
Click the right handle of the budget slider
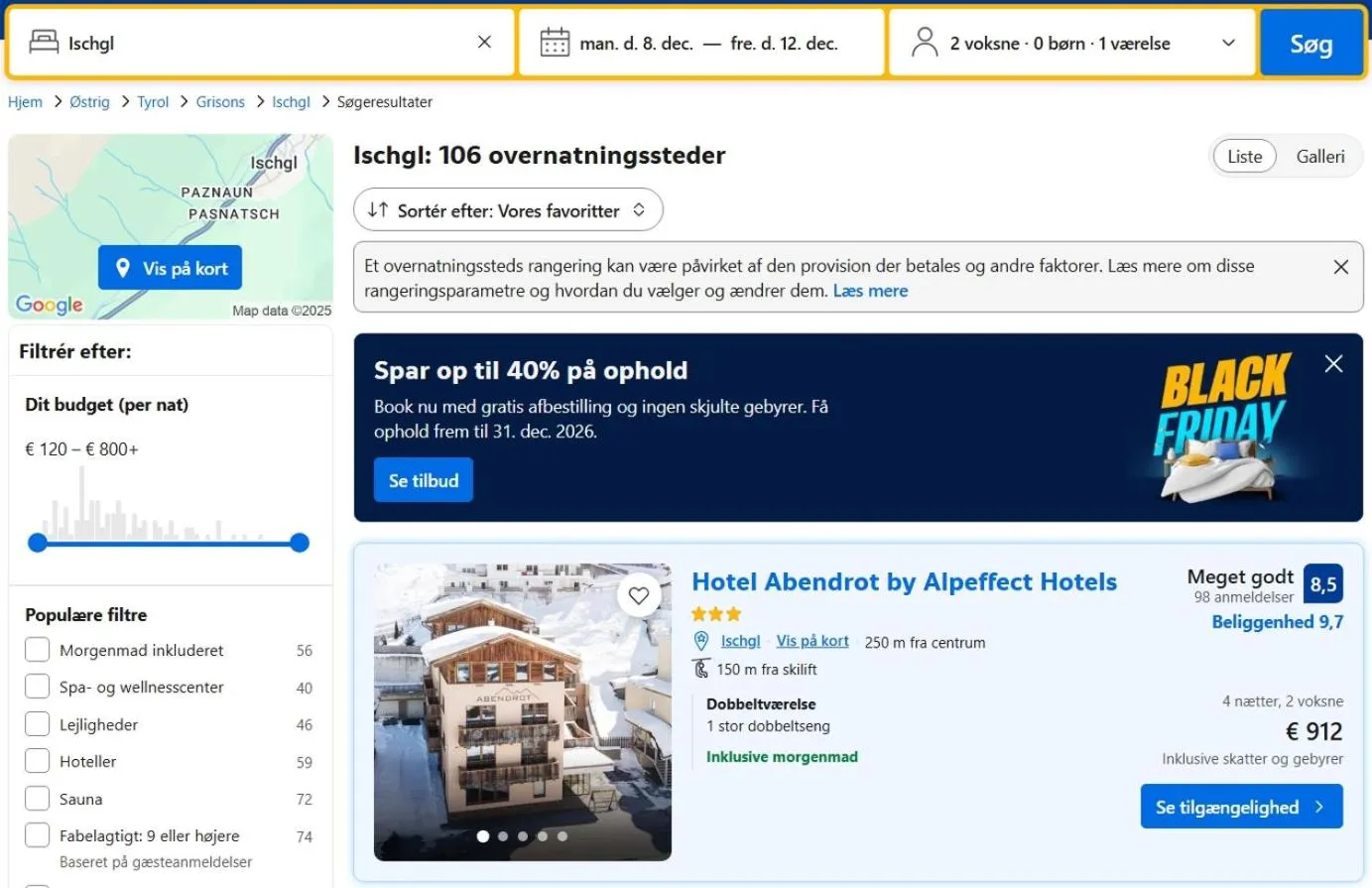(x=298, y=543)
